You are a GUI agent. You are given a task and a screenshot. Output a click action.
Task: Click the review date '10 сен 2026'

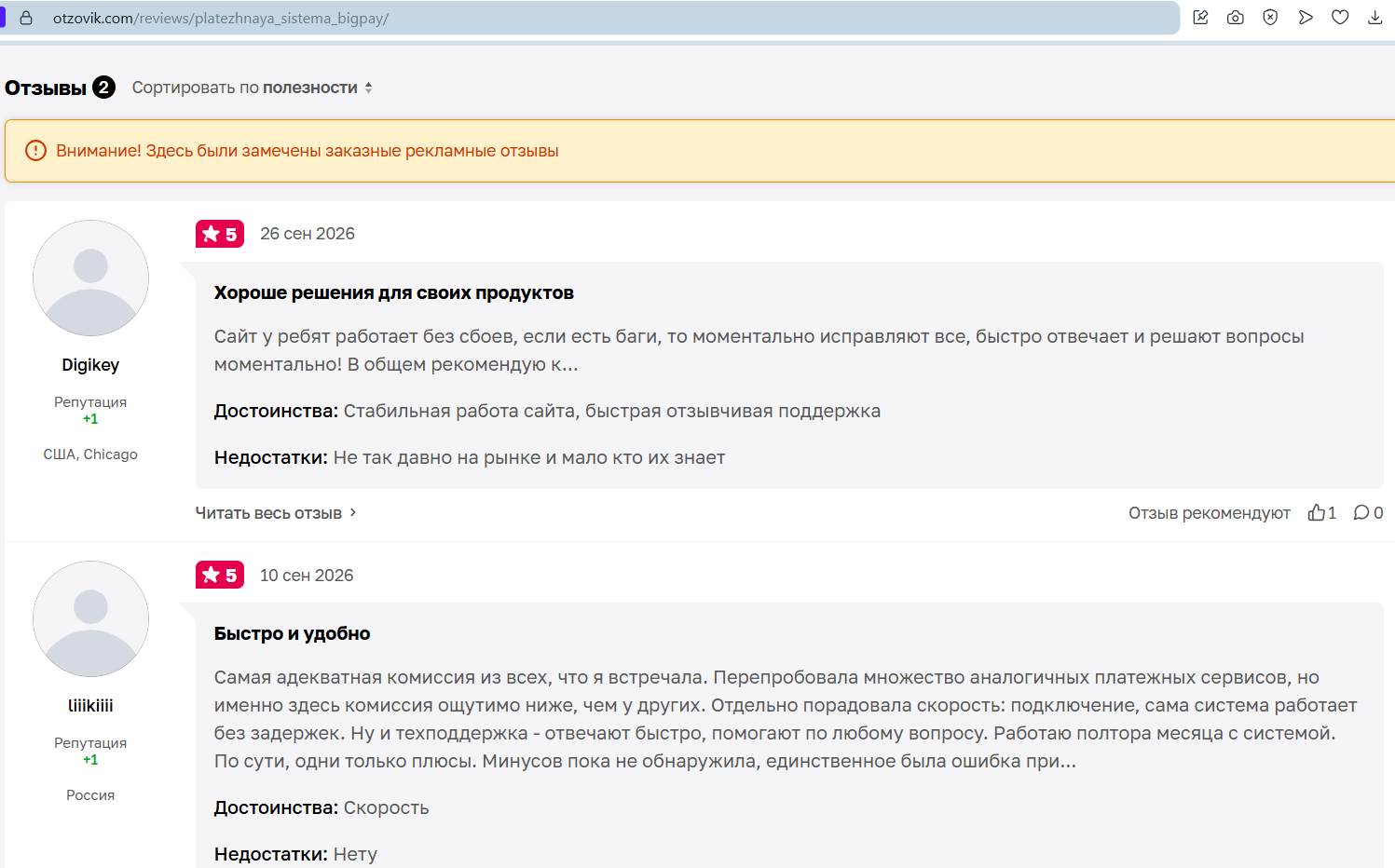tap(307, 576)
